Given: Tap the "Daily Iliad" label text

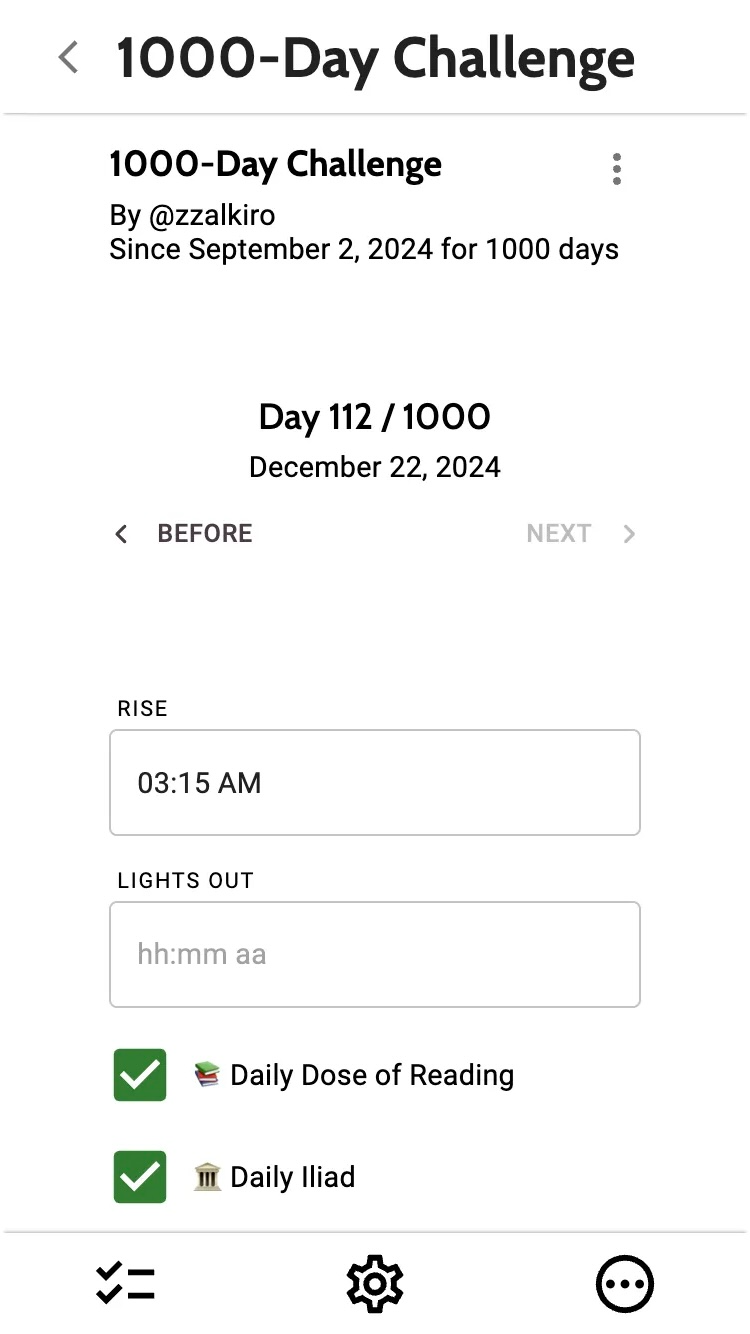Looking at the screenshot, I should 292,1177.
